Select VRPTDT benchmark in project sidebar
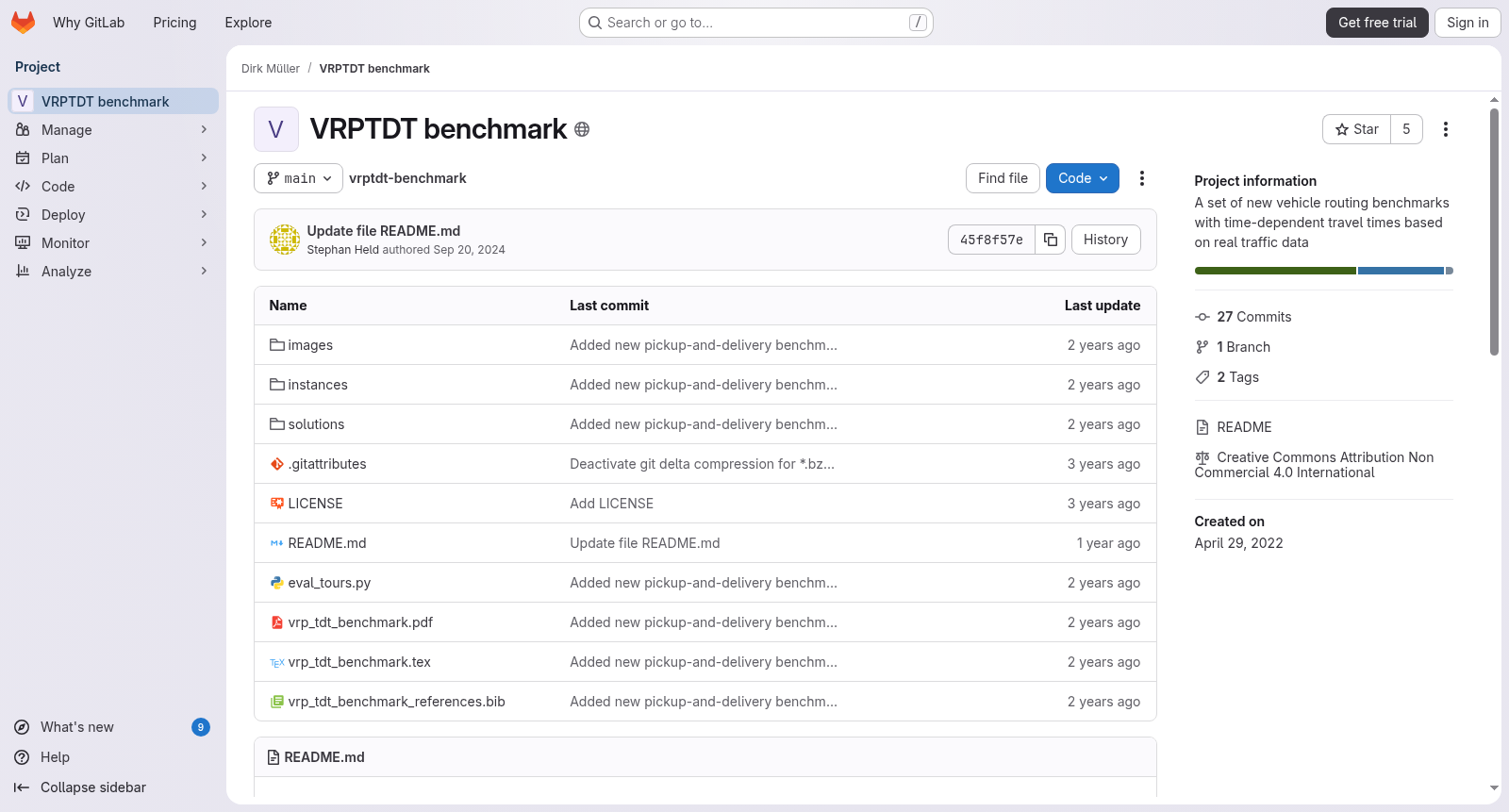This screenshot has width=1509, height=812. pos(113,102)
